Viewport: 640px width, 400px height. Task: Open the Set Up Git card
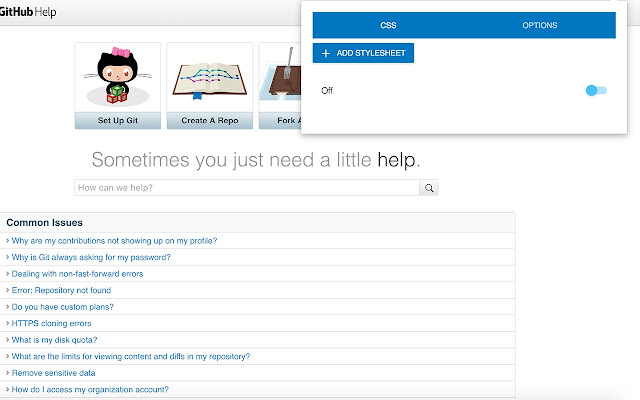pyautogui.click(x=118, y=86)
